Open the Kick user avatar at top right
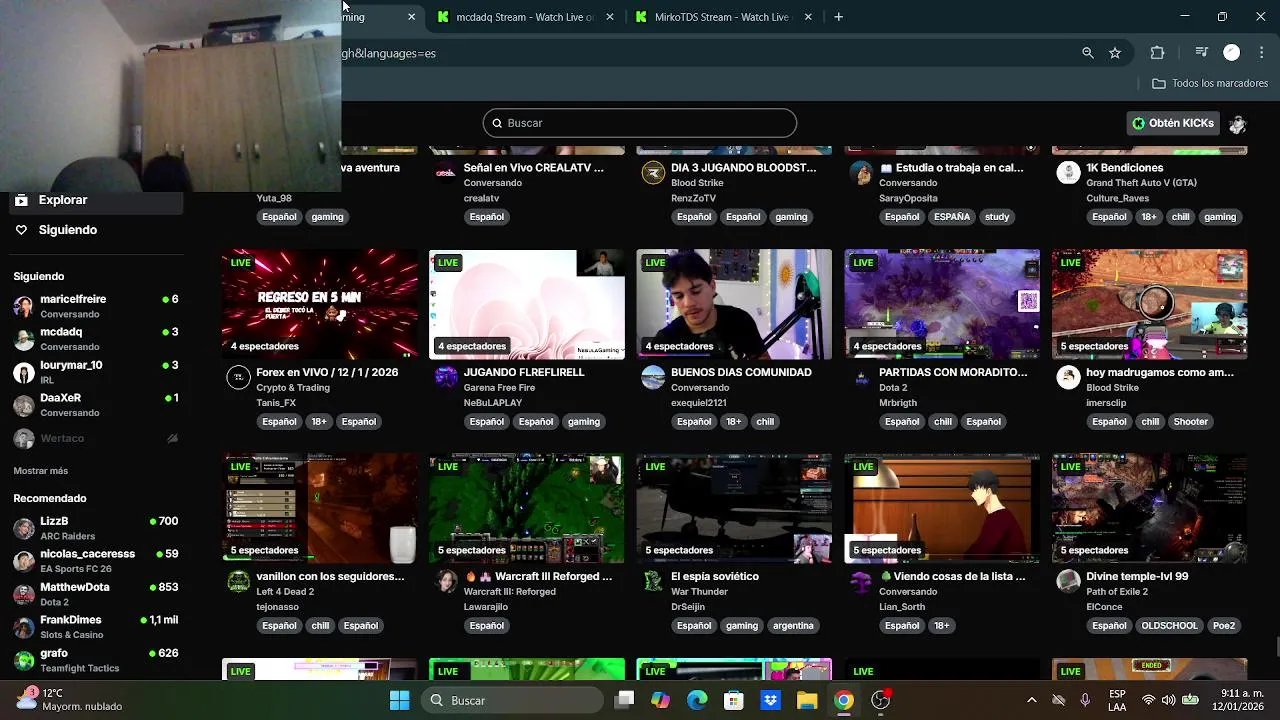The height and width of the screenshot is (720, 1280). 1238,124
